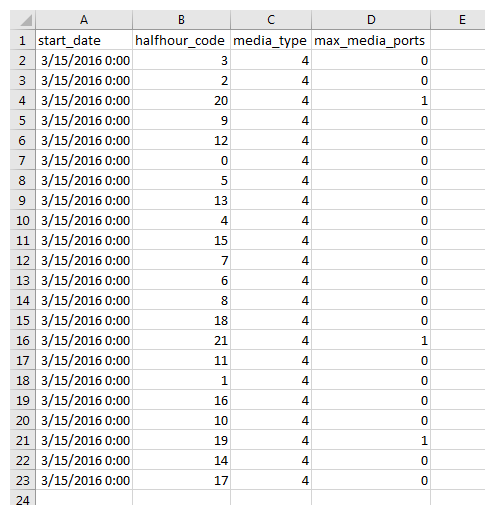The height and width of the screenshot is (513, 492).
Task: Select row 4 header
Action: pyautogui.click(x=23, y=100)
